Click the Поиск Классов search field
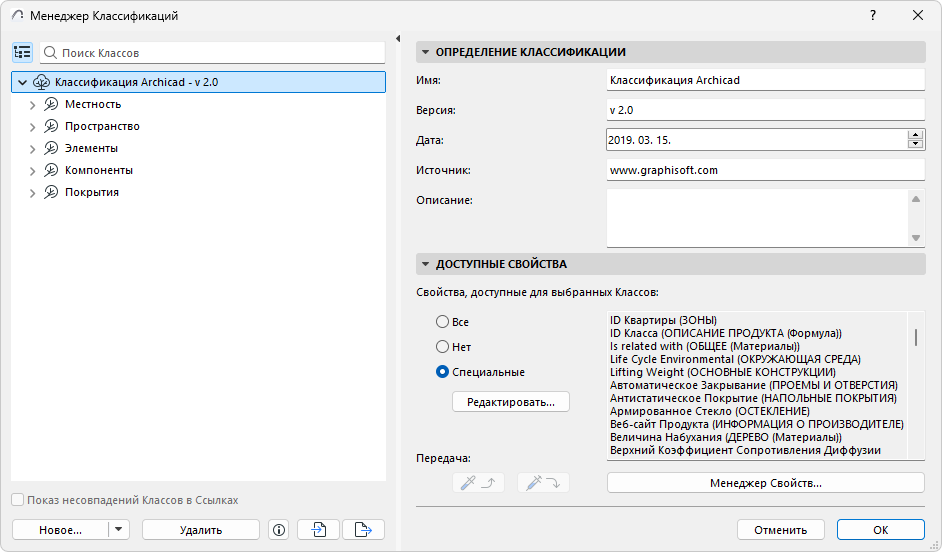This screenshot has width=942, height=552. [x=213, y=53]
